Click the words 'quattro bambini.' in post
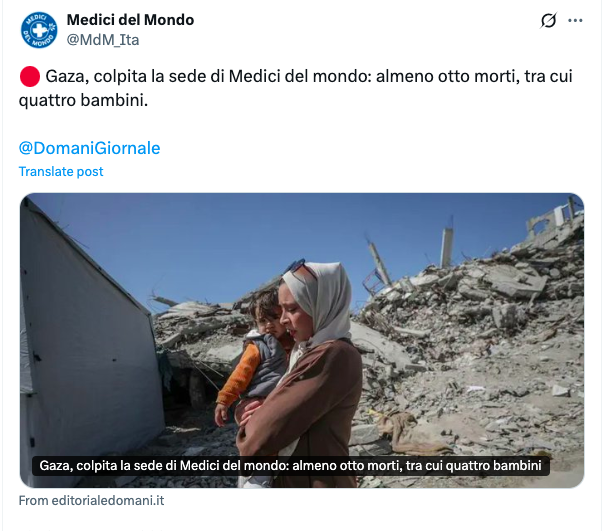This screenshot has width=602, height=531. click(83, 101)
